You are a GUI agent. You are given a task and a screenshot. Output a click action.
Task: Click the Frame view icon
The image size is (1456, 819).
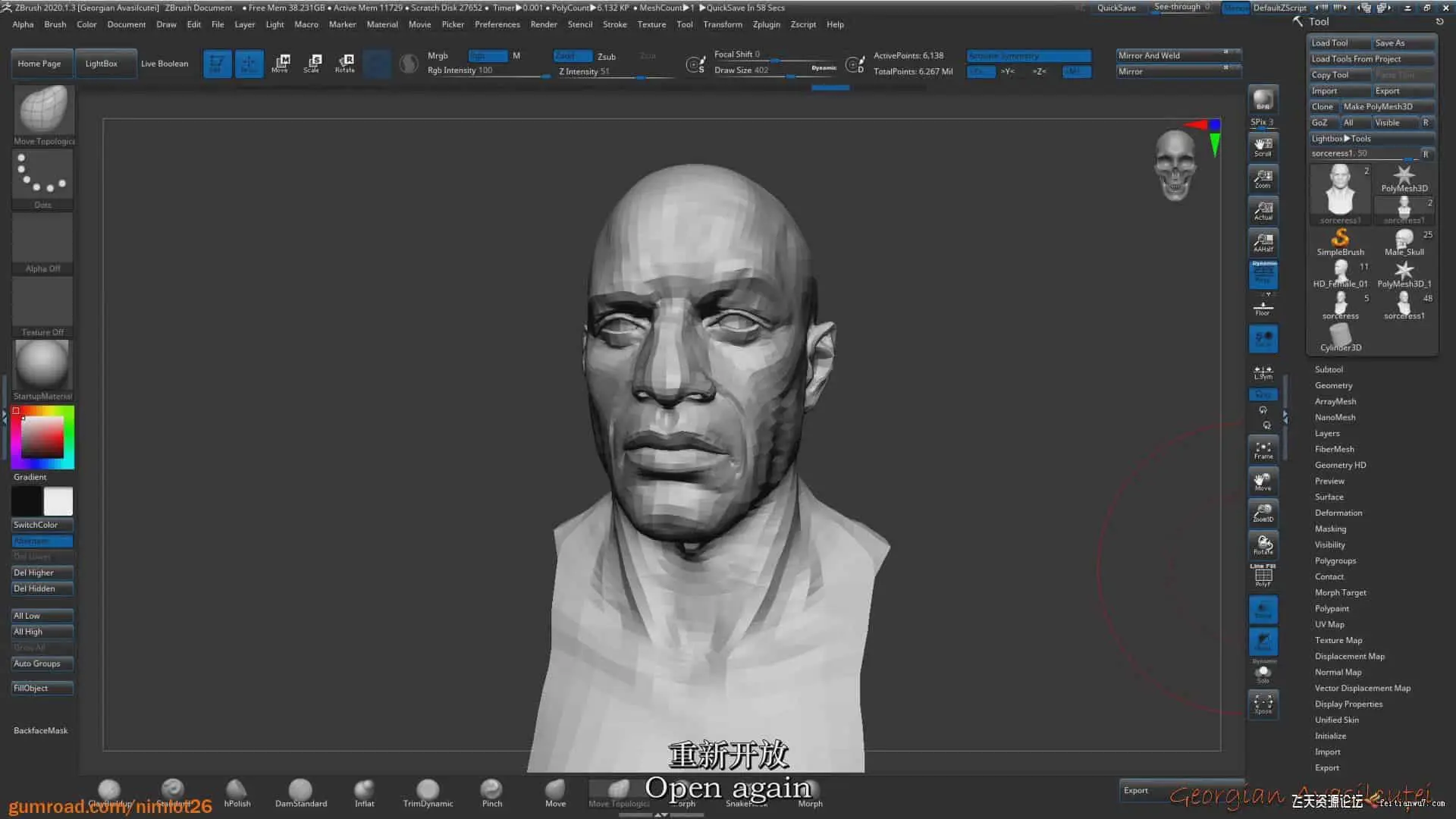pyautogui.click(x=1263, y=450)
